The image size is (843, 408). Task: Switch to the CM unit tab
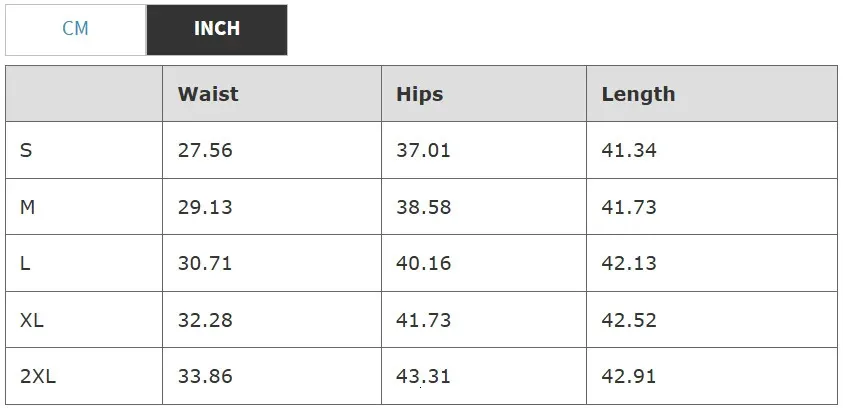click(76, 29)
